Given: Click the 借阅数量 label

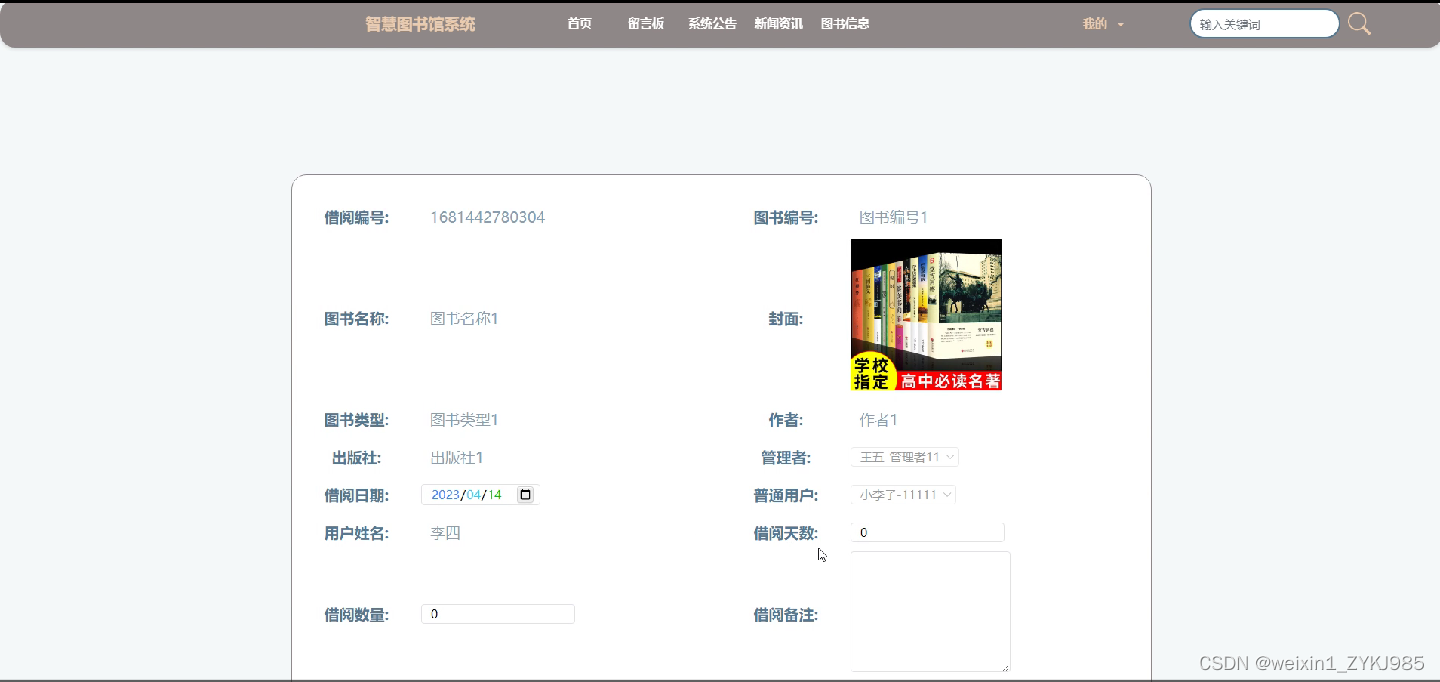Looking at the screenshot, I should point(356,615).
